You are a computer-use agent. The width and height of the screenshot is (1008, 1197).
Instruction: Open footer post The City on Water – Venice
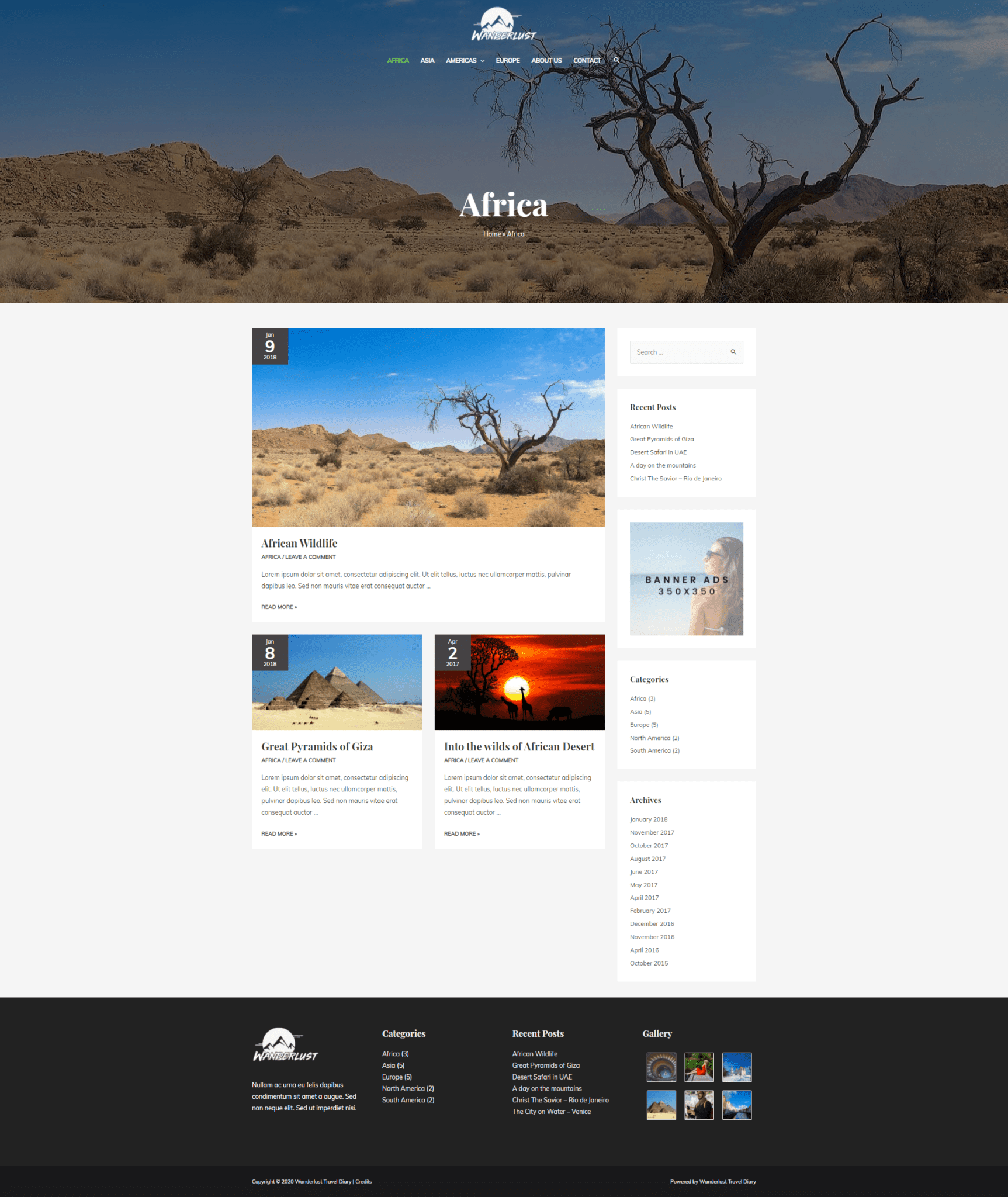(552, 1112)
